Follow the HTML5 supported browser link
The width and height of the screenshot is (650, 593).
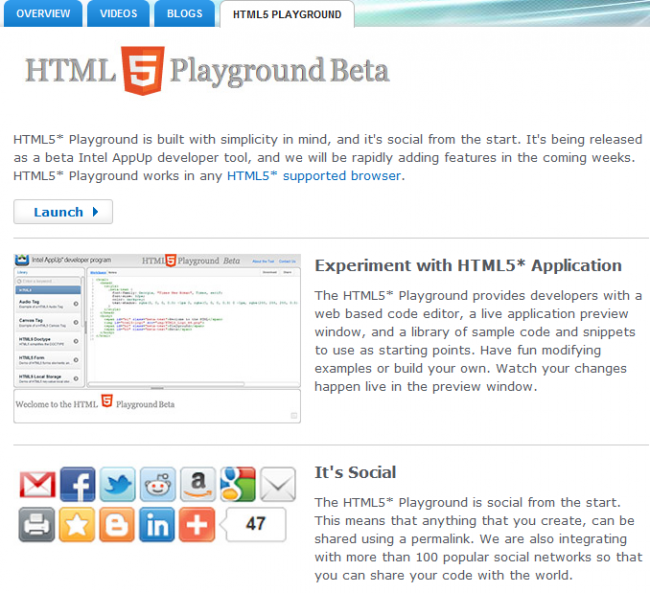(314, 176)
